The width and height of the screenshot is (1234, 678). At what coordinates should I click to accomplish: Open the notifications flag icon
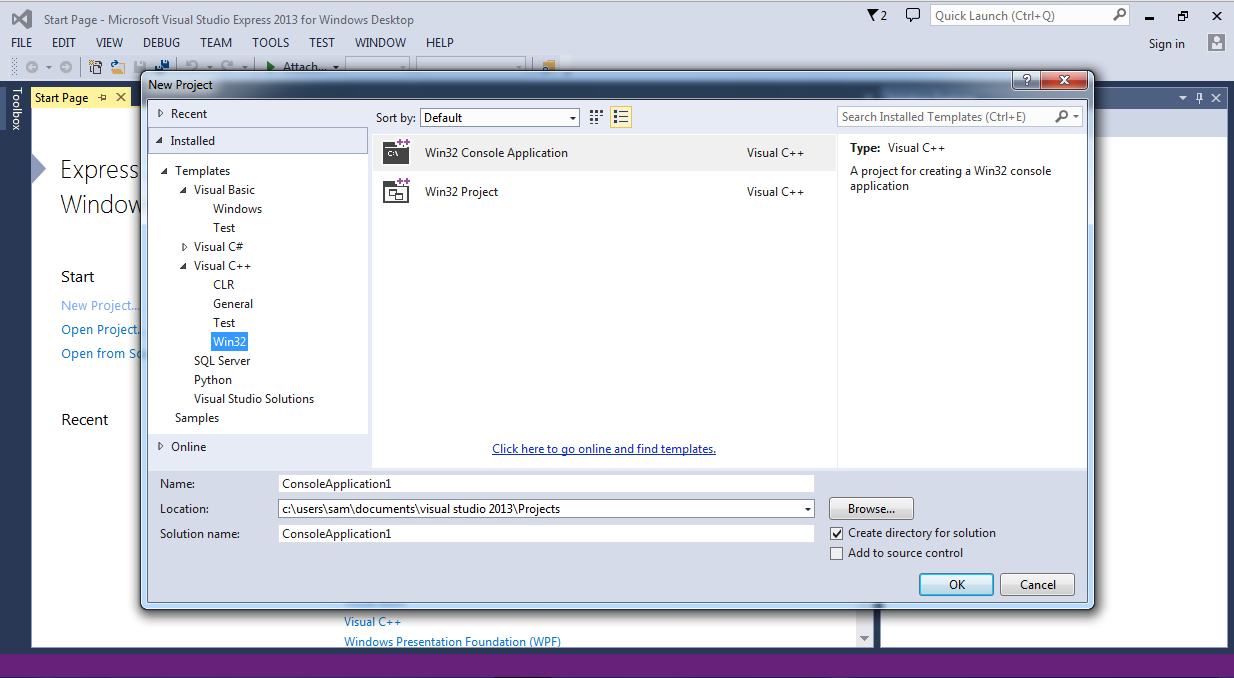click(x=872, y=15)
